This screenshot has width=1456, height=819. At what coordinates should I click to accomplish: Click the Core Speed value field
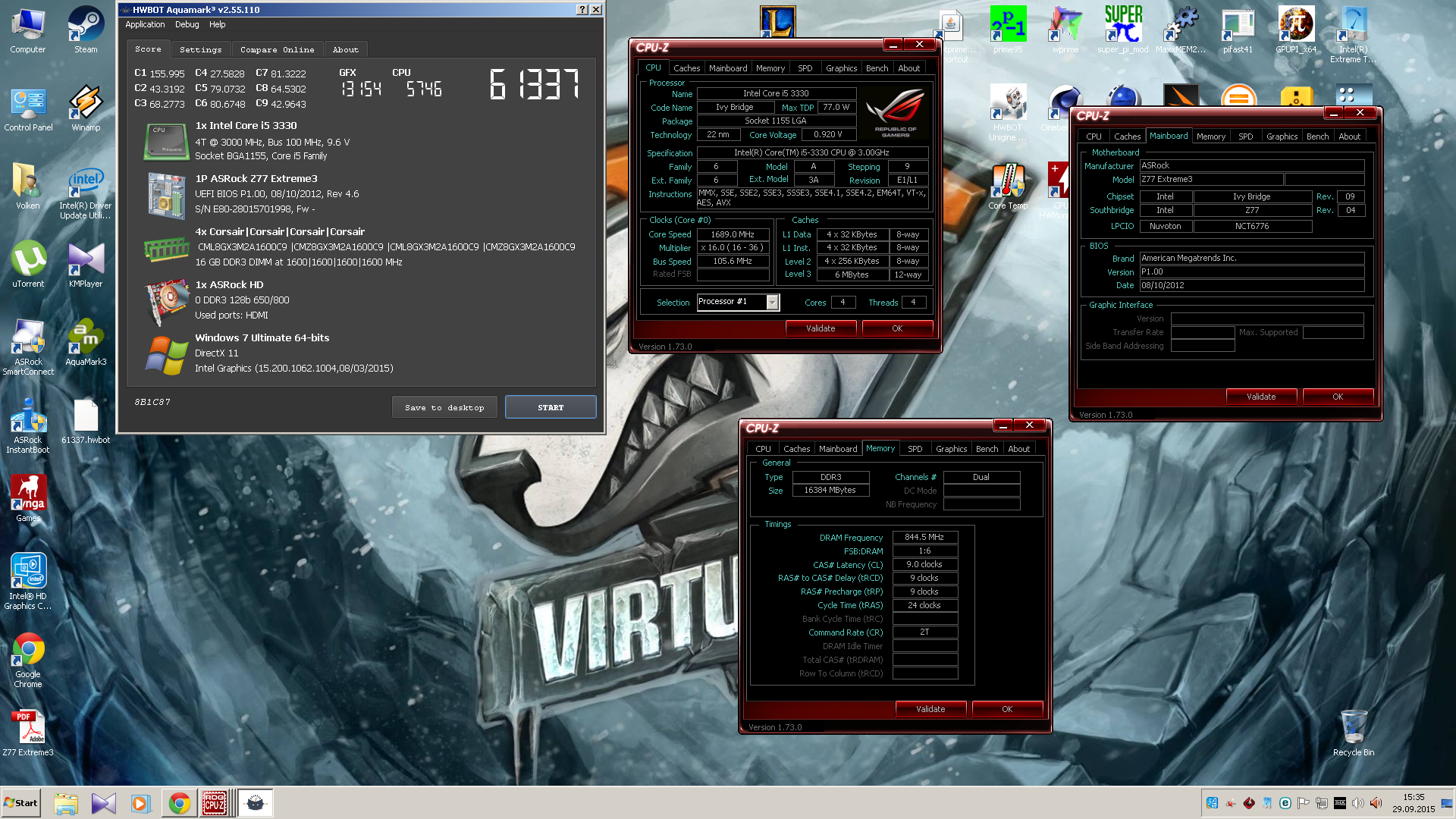733,234
